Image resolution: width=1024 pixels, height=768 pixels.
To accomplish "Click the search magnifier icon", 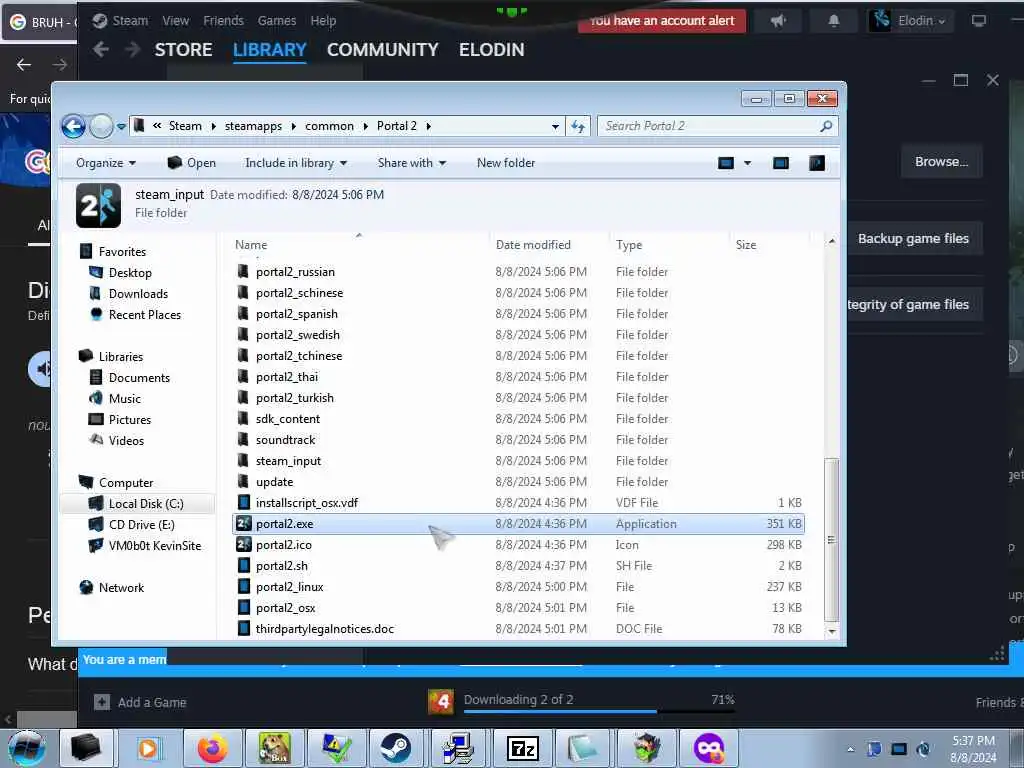I will click(826, 126).
